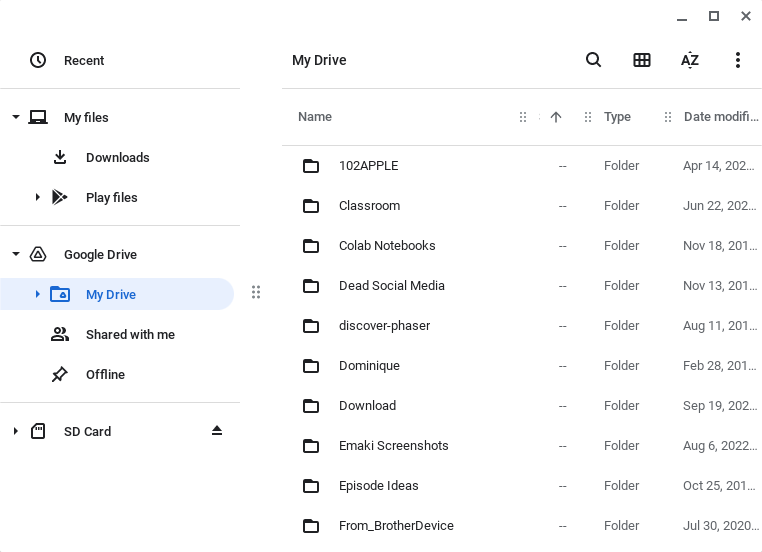Screen dimensions: 762x552
Task: Collapse the Google Drive tree
Action: point(16,254)
